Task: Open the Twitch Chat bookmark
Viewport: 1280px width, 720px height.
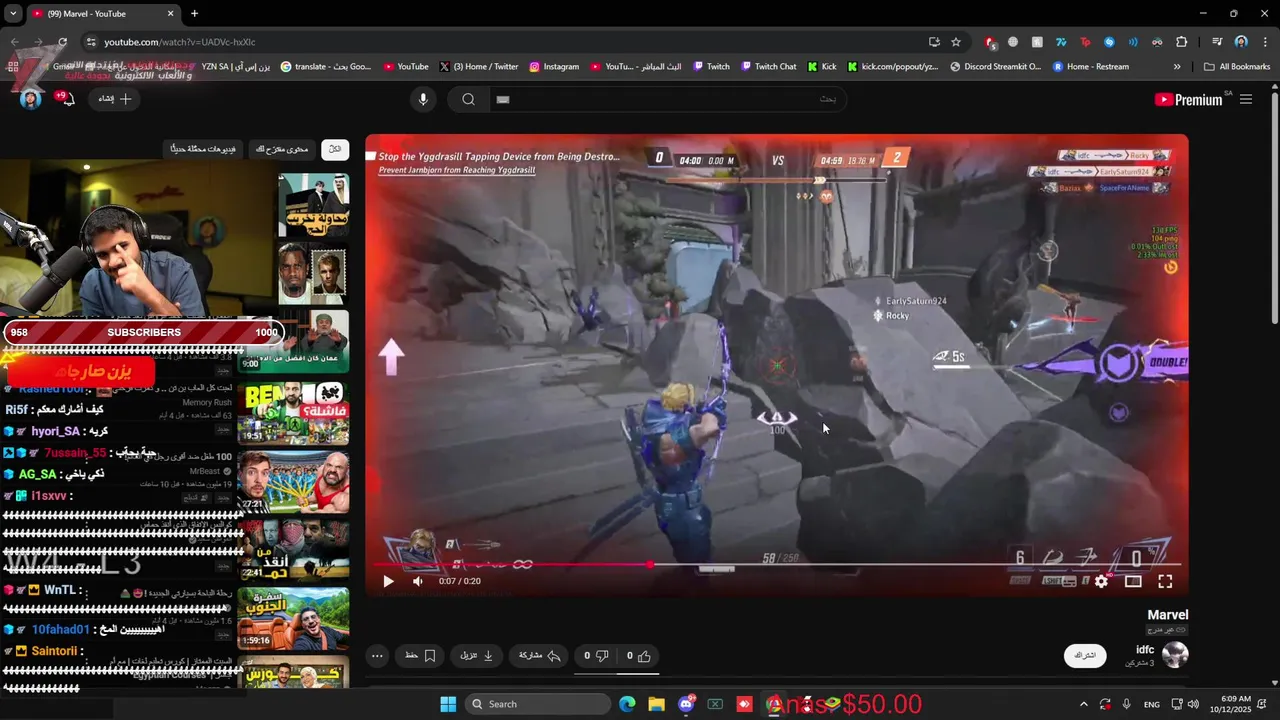Action: point(769,67)
